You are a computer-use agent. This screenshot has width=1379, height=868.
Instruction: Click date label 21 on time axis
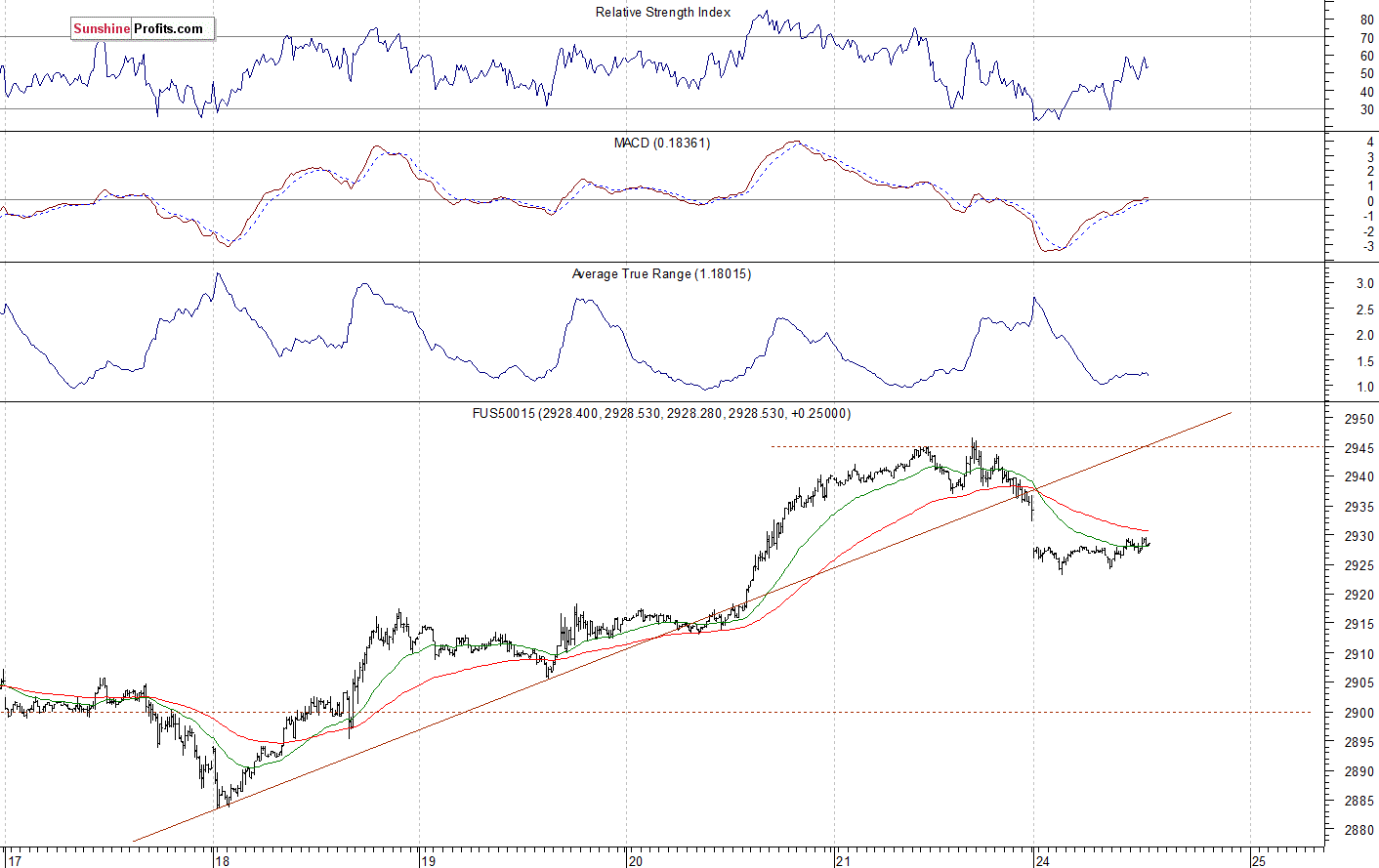pyautogui.click(x=843, y=861)
